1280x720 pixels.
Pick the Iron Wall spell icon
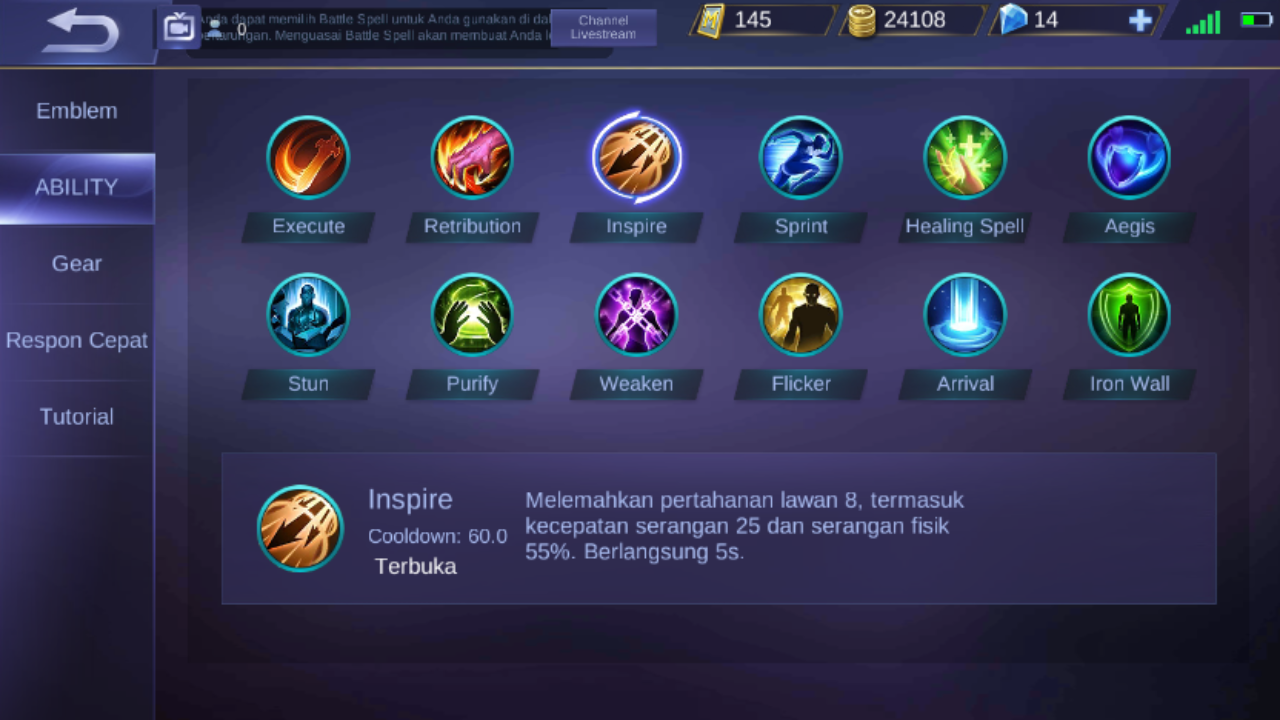click(x=1129, y=315)
